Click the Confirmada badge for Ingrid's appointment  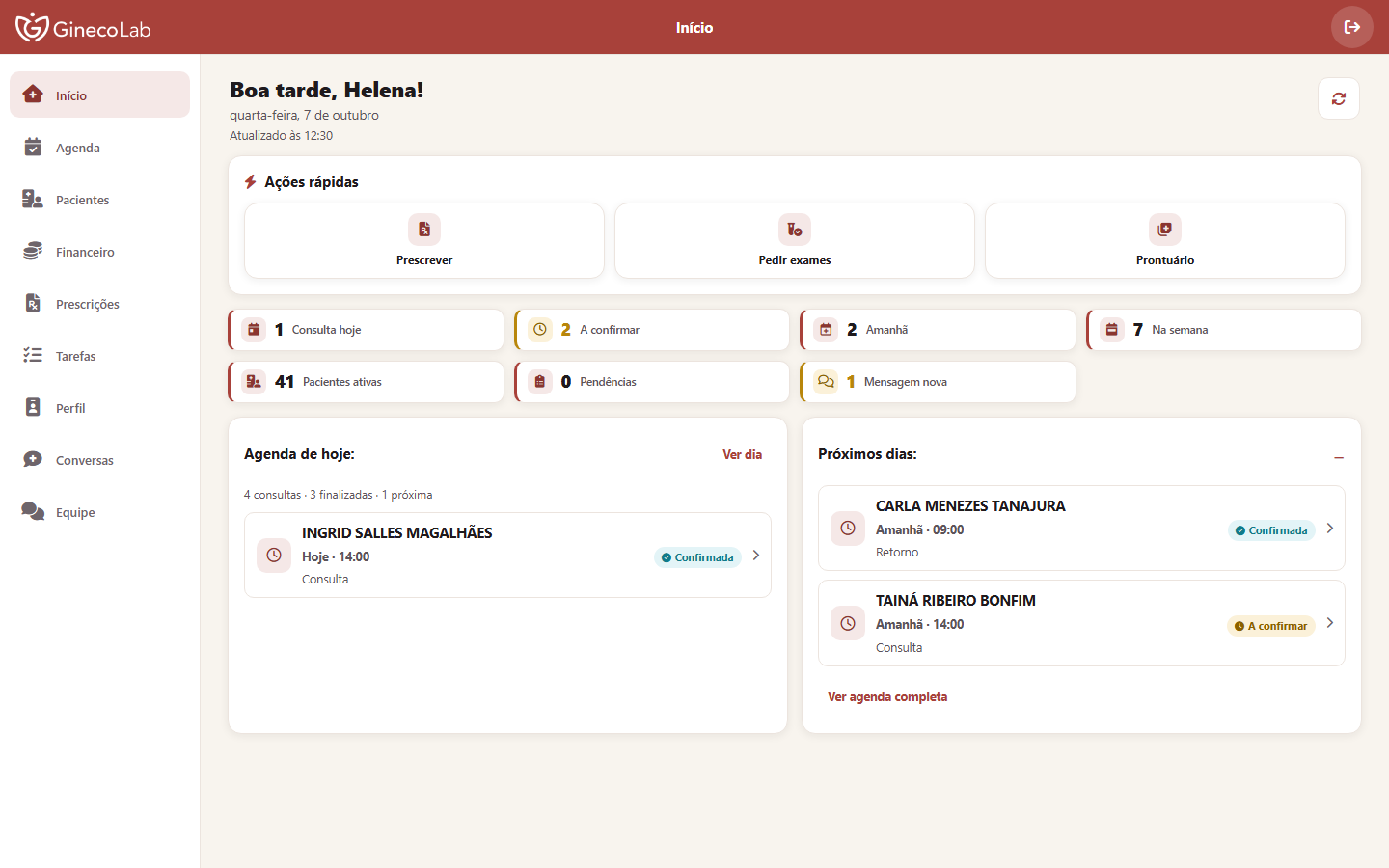697,557
